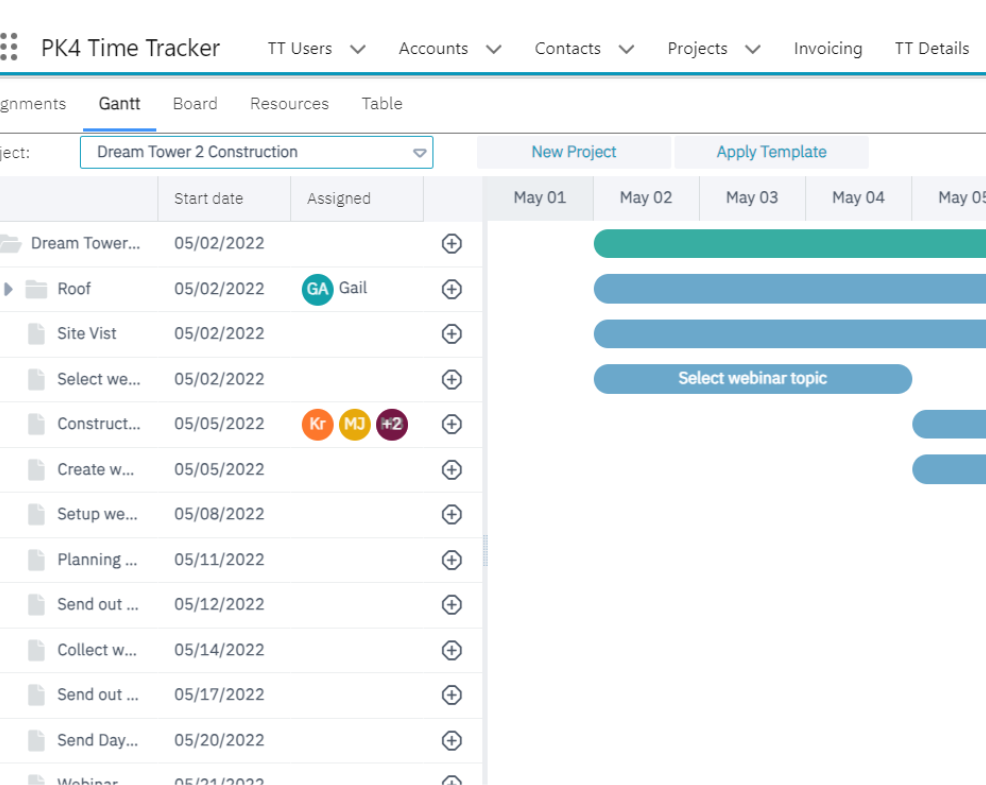Click the MJ avatar badge
This screenshot has width=986, height=785.
pyautogui.click(x=354, y=424)
